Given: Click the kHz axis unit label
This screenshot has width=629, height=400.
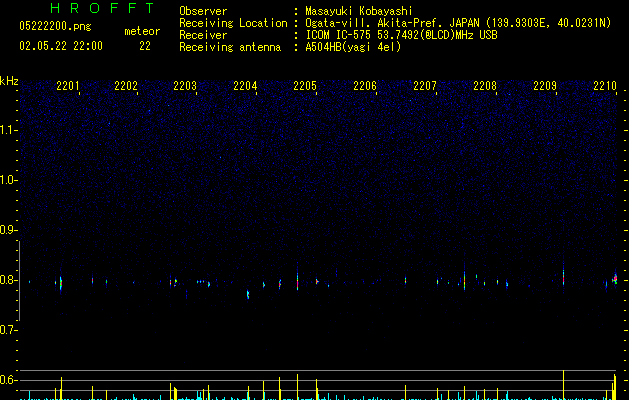Looking at the screenshot, I should (9, 81).
